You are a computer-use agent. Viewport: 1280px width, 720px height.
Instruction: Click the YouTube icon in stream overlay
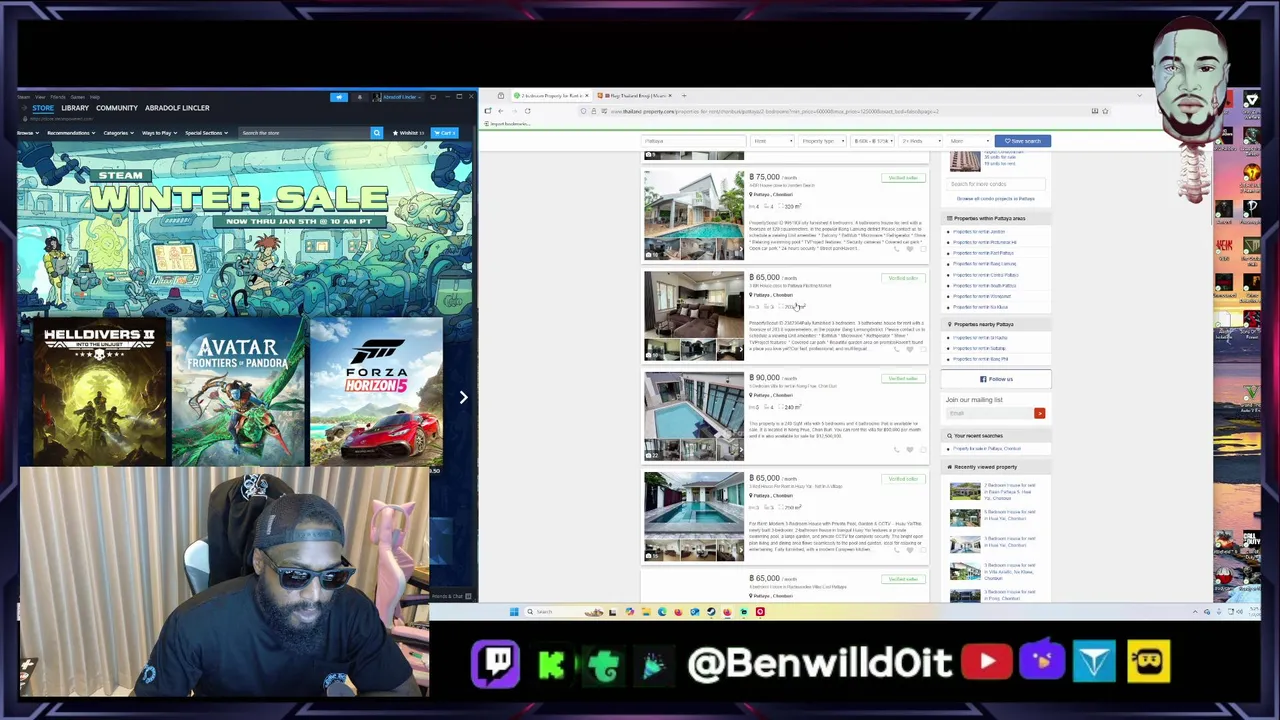pos(986,662)
